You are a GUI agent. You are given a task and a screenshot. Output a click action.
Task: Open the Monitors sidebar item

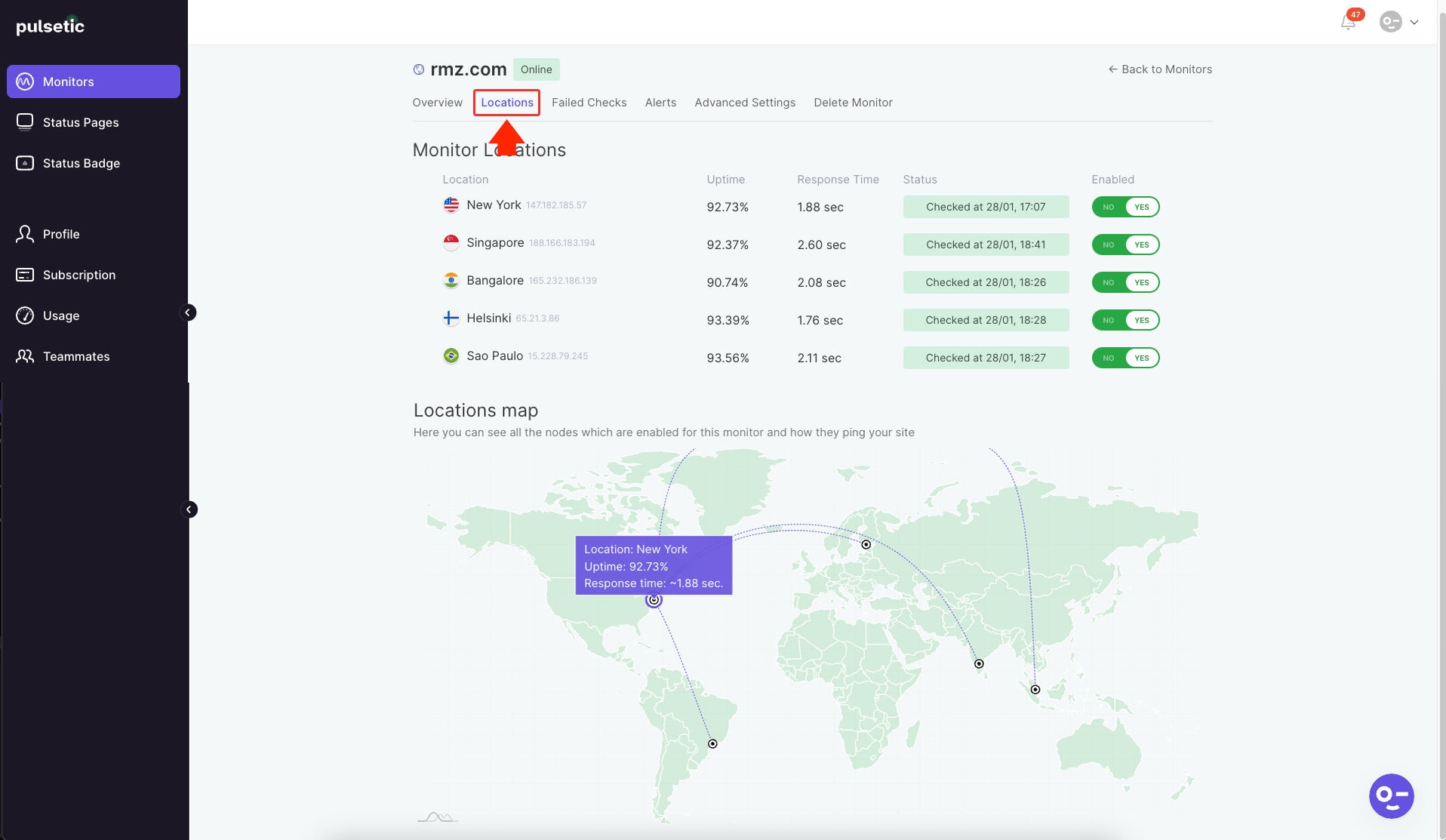(x=94, y=82)
